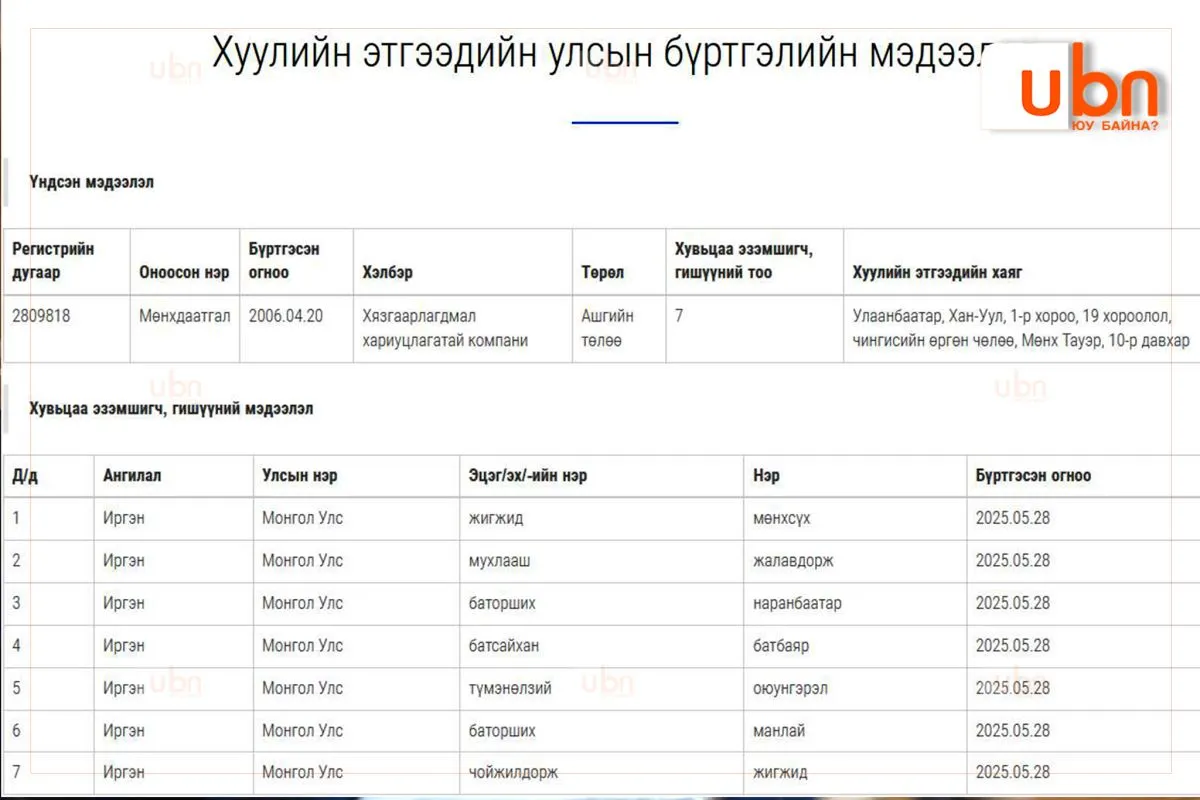Select the name 'манлай'
This screenshot has width=1200, height=800.
tap(779, 731)
